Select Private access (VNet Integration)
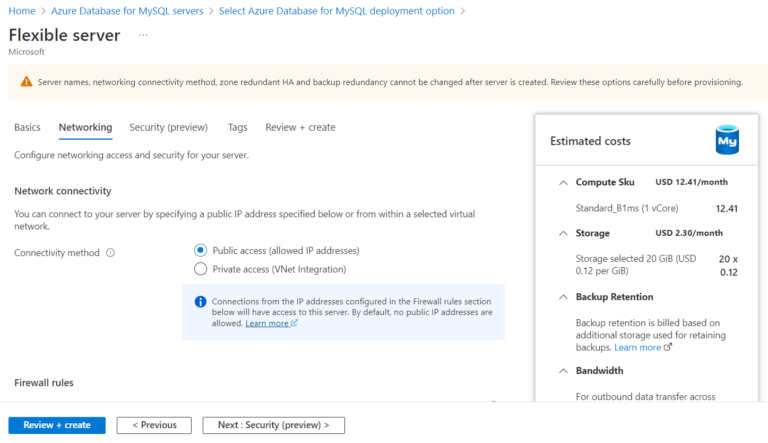 tap(201, 269)
